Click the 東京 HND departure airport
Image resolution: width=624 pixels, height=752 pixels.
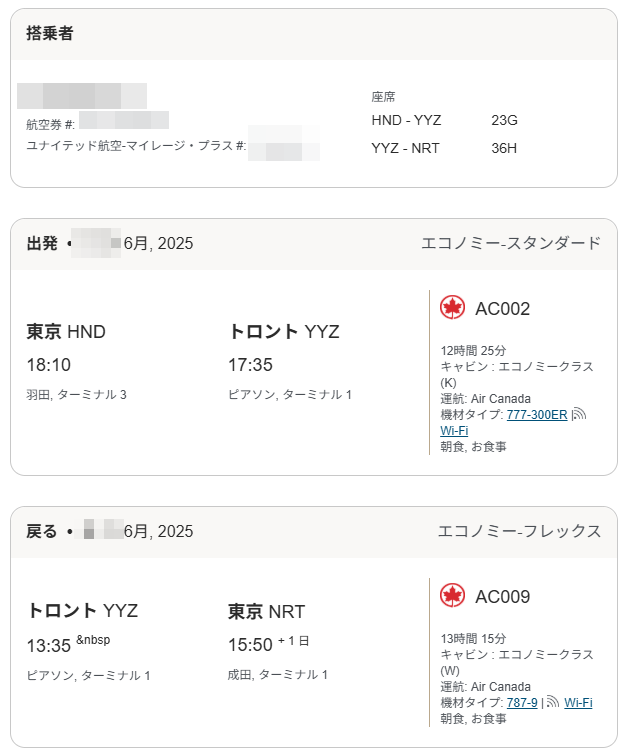66,332
